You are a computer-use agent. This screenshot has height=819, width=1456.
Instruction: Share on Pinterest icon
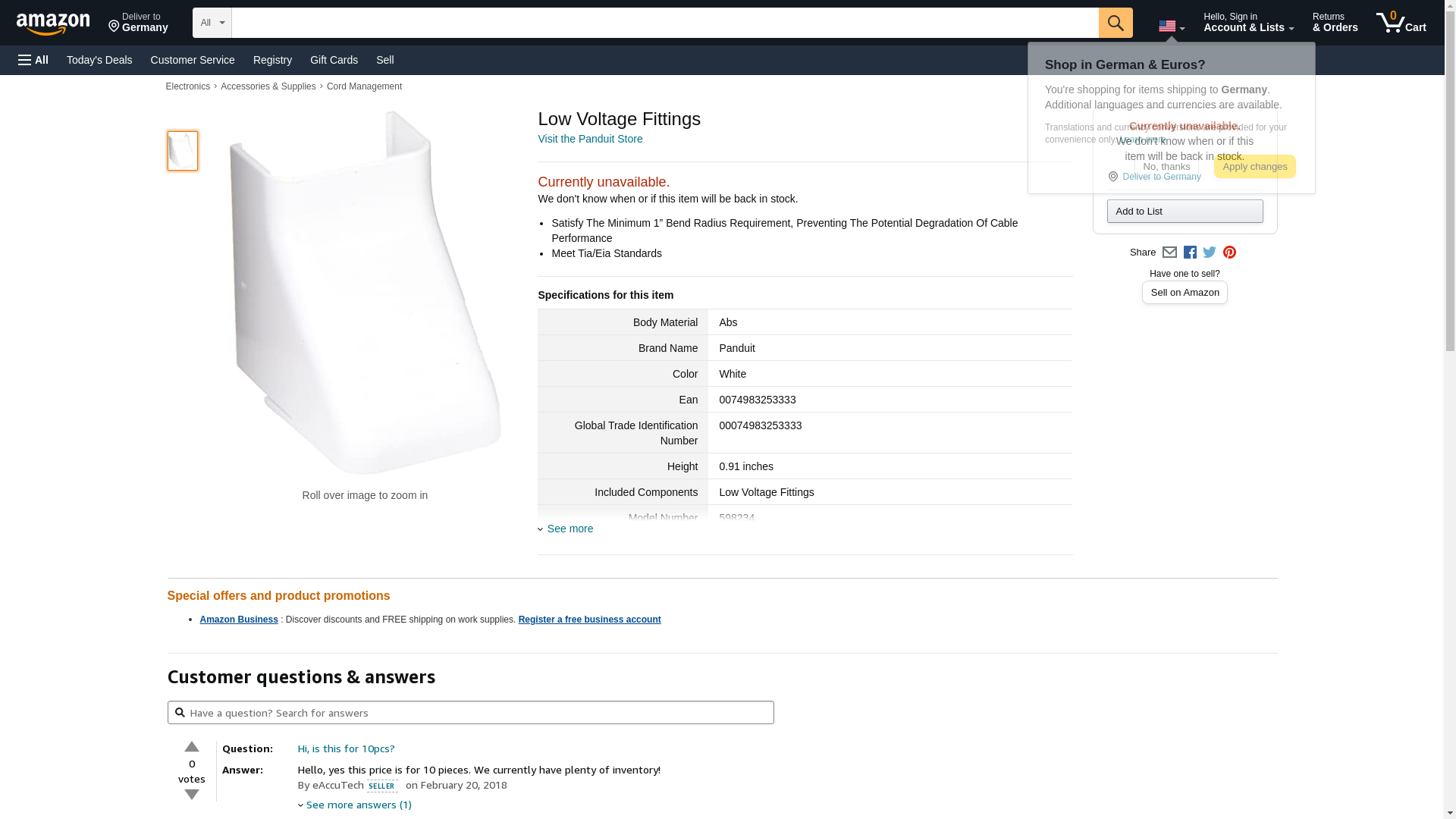[x=1229, y=253]
